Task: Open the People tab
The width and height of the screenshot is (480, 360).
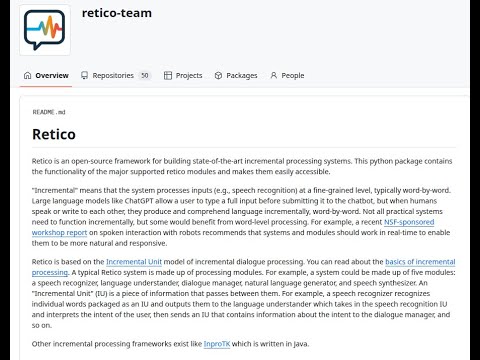Action: [x=287, y=76]
